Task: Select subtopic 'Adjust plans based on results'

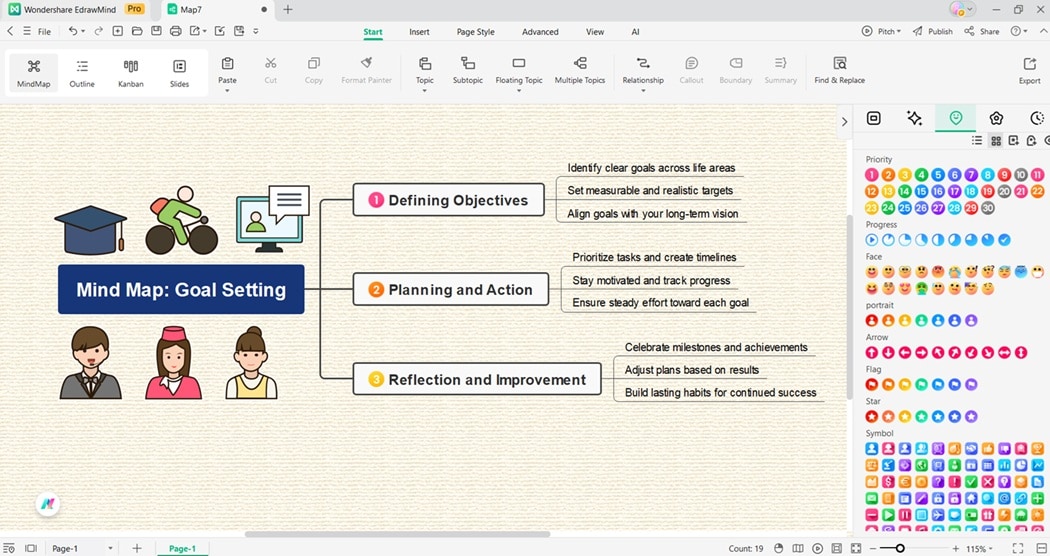Action: tap(692, 370)
